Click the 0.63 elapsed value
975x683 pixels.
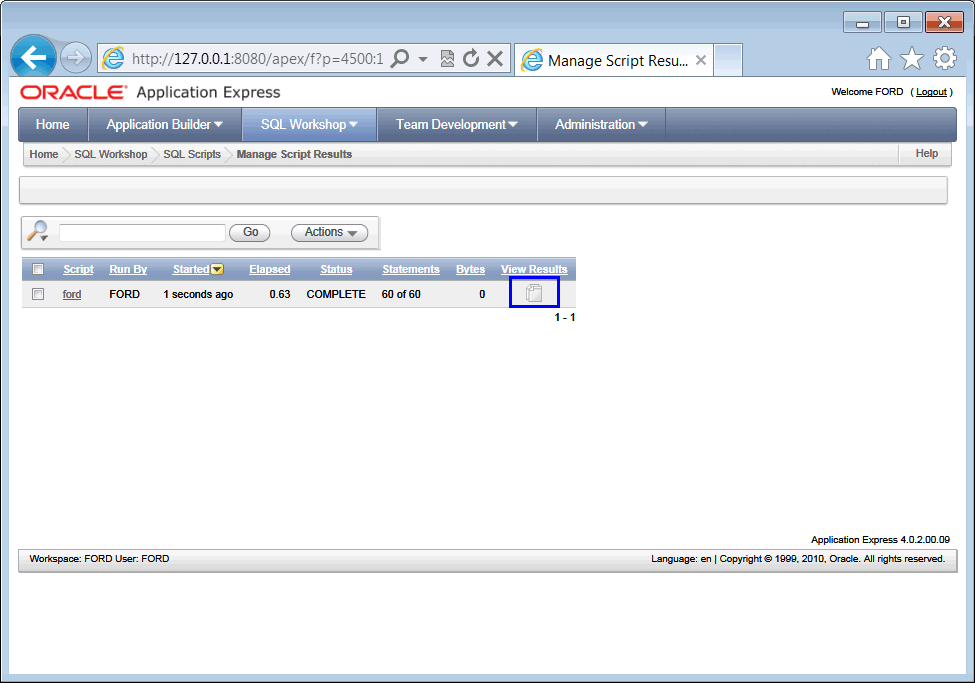(x=280, y=294)
